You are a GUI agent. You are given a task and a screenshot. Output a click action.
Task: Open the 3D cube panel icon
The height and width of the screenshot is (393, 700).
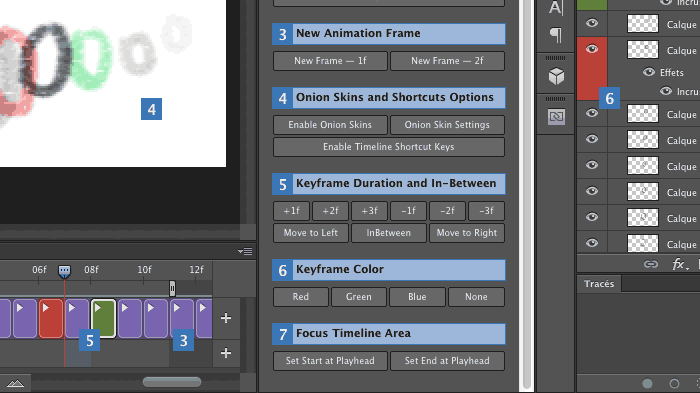pyautogui.click(x=556, y=76)
